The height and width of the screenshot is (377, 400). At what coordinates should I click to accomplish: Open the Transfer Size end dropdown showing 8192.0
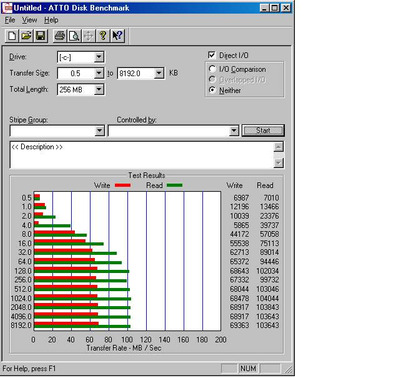pos(159,73)
